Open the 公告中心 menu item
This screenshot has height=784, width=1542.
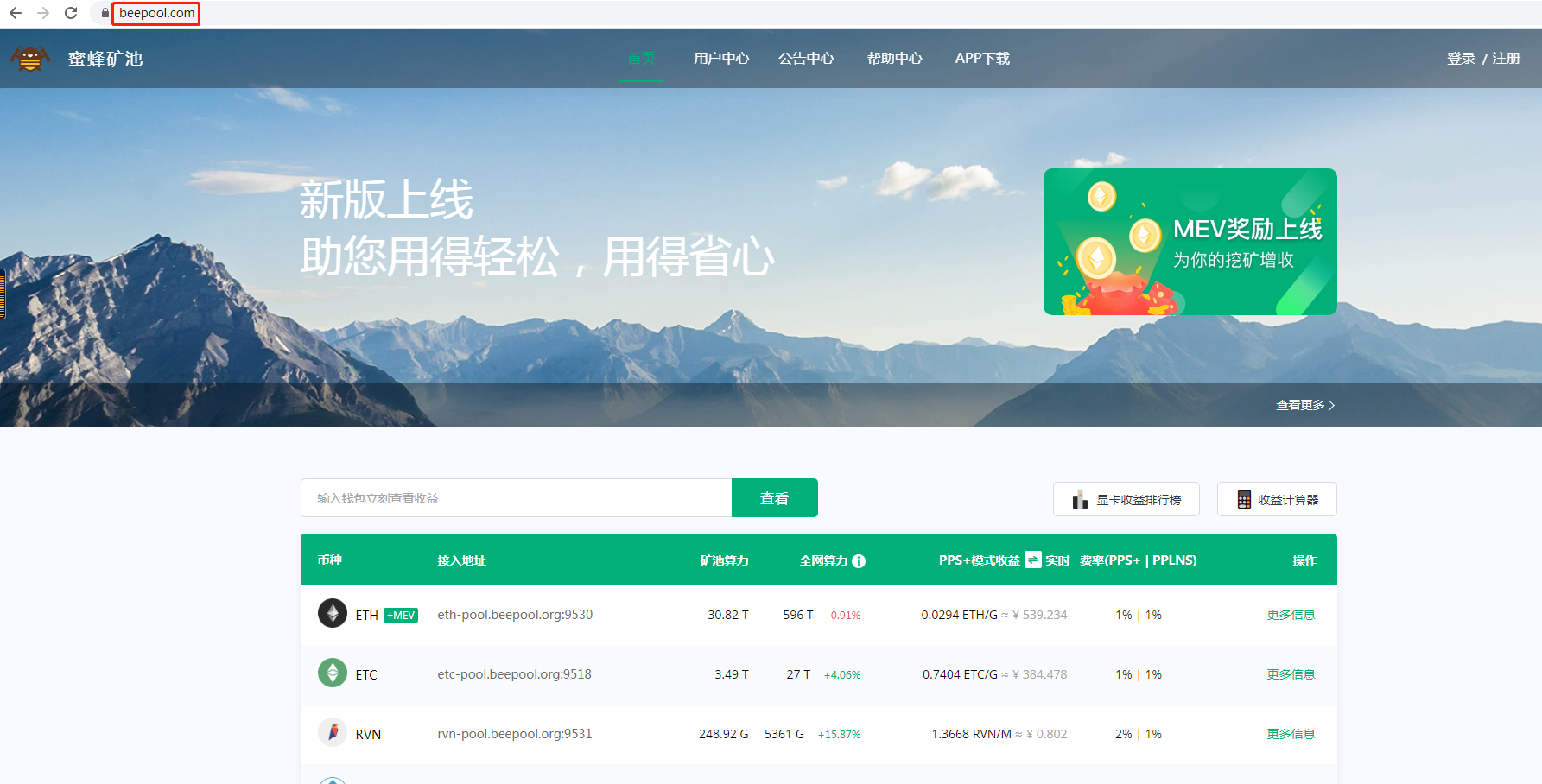(806, 58)
